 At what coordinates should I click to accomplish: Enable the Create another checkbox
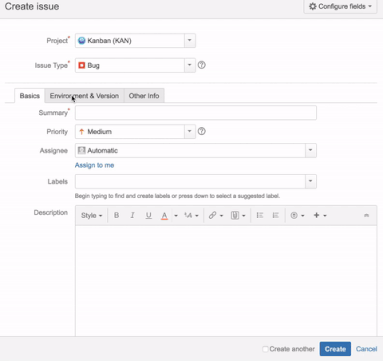point(265,349)
